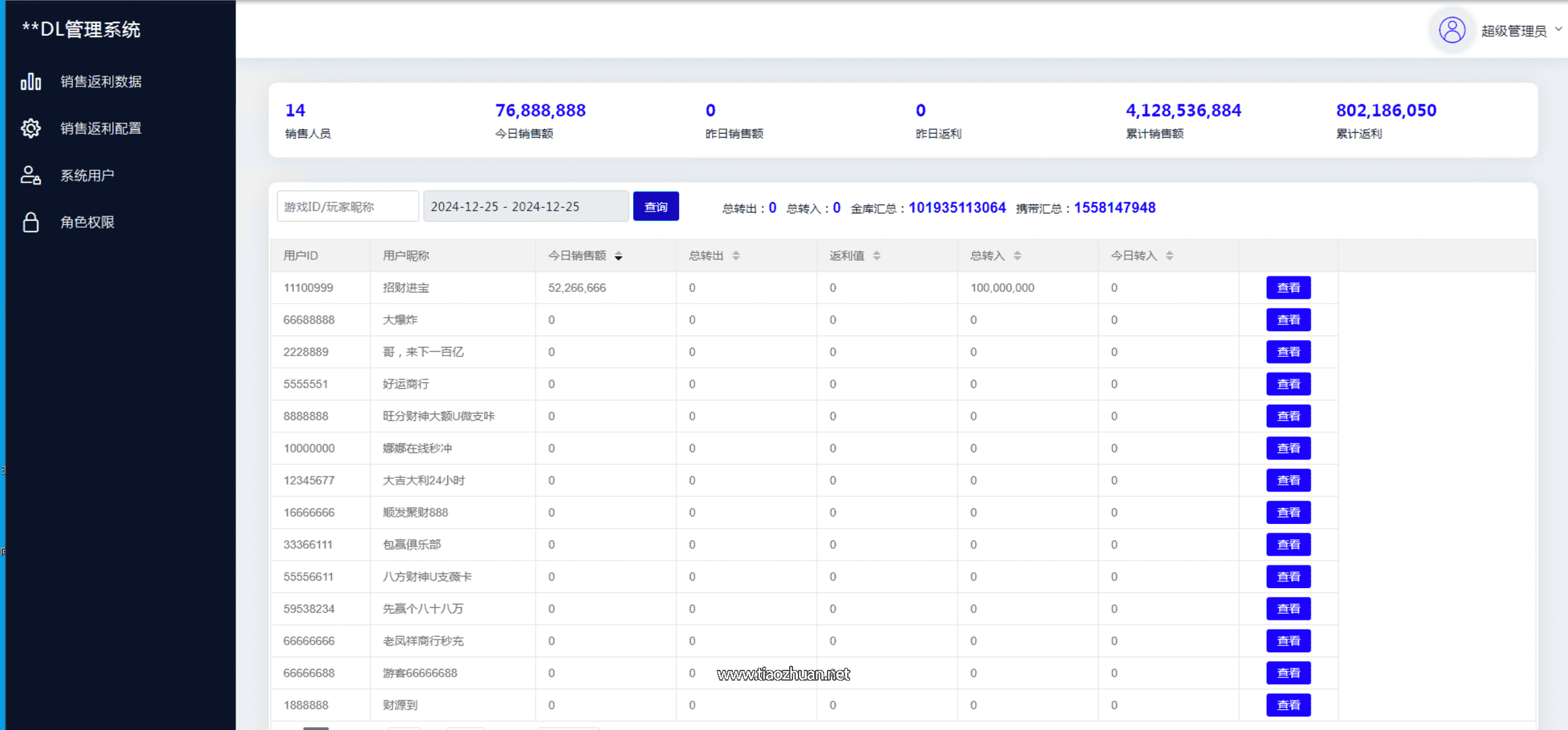Expand the 超级管理员 dropdown chevron
This screenshot has height=730, width=1568.
coord(1559,30)
